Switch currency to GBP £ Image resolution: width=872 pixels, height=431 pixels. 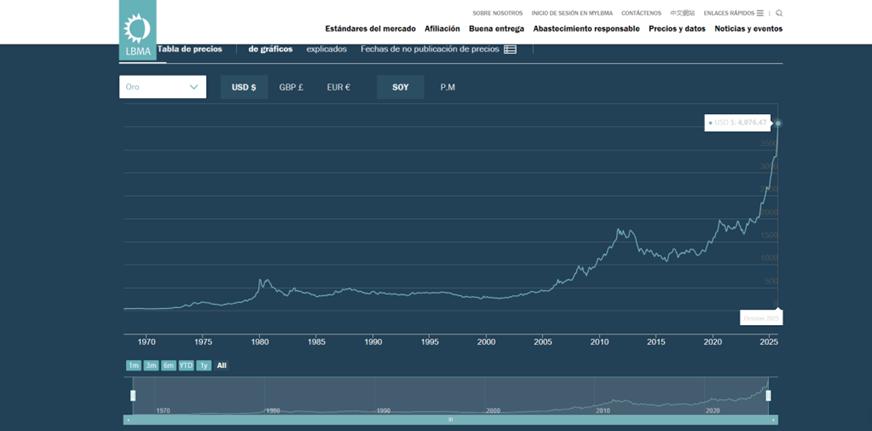pos(291,87)
